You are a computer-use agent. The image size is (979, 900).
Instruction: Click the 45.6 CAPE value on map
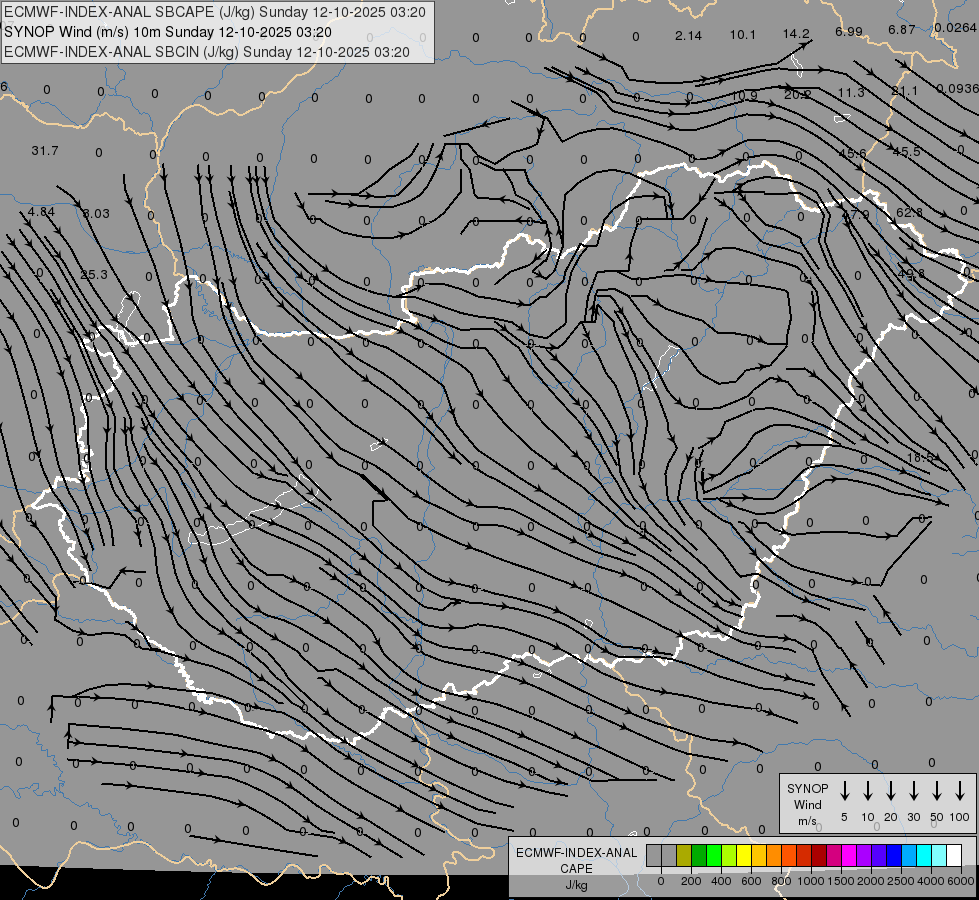[x=852, y=154]
